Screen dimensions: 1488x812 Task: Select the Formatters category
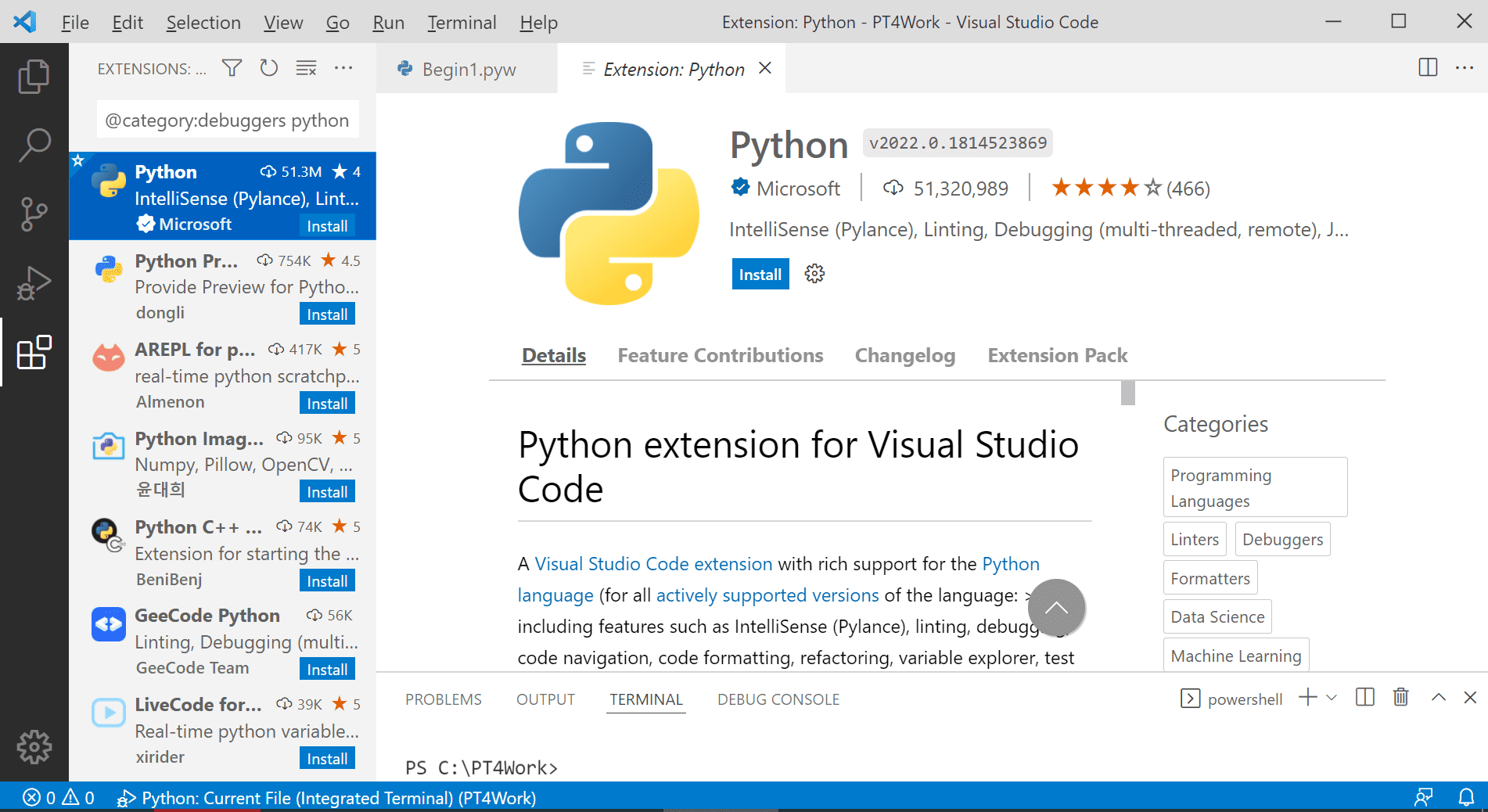point(1210,578)
